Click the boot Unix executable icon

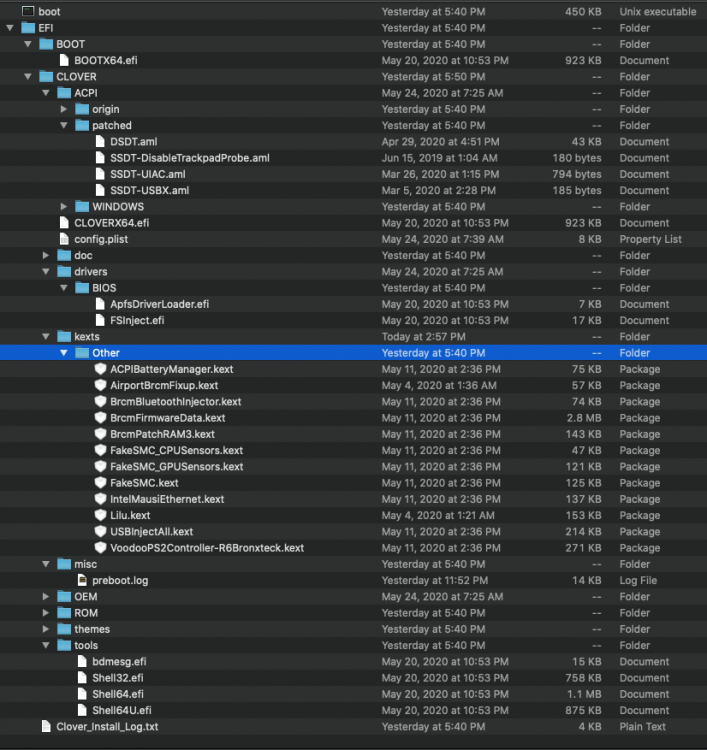[x=28, y=11]
